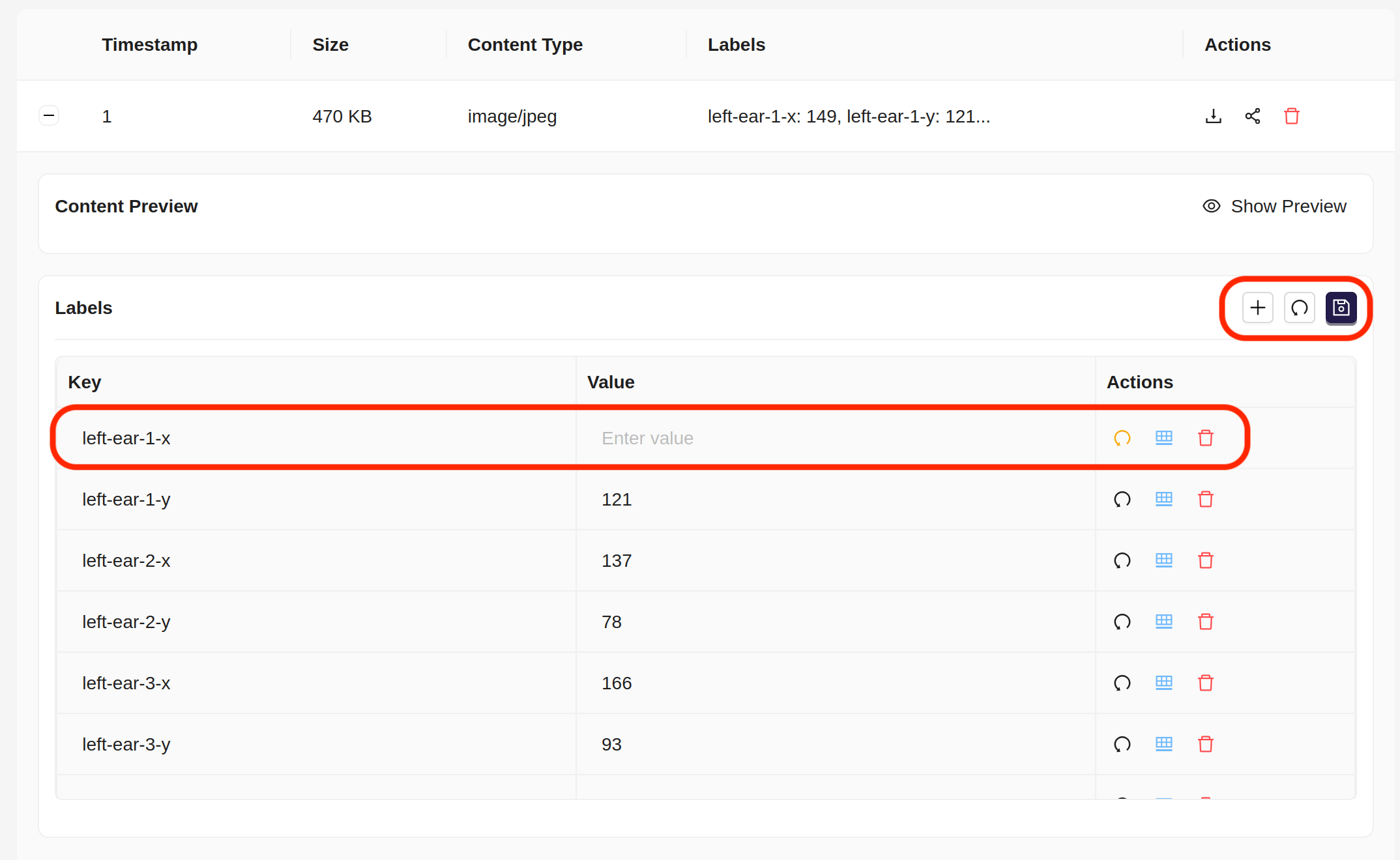1400x860 pixels.
Task: Reset the left-ear-1-y value
Action: (1122, 499)
